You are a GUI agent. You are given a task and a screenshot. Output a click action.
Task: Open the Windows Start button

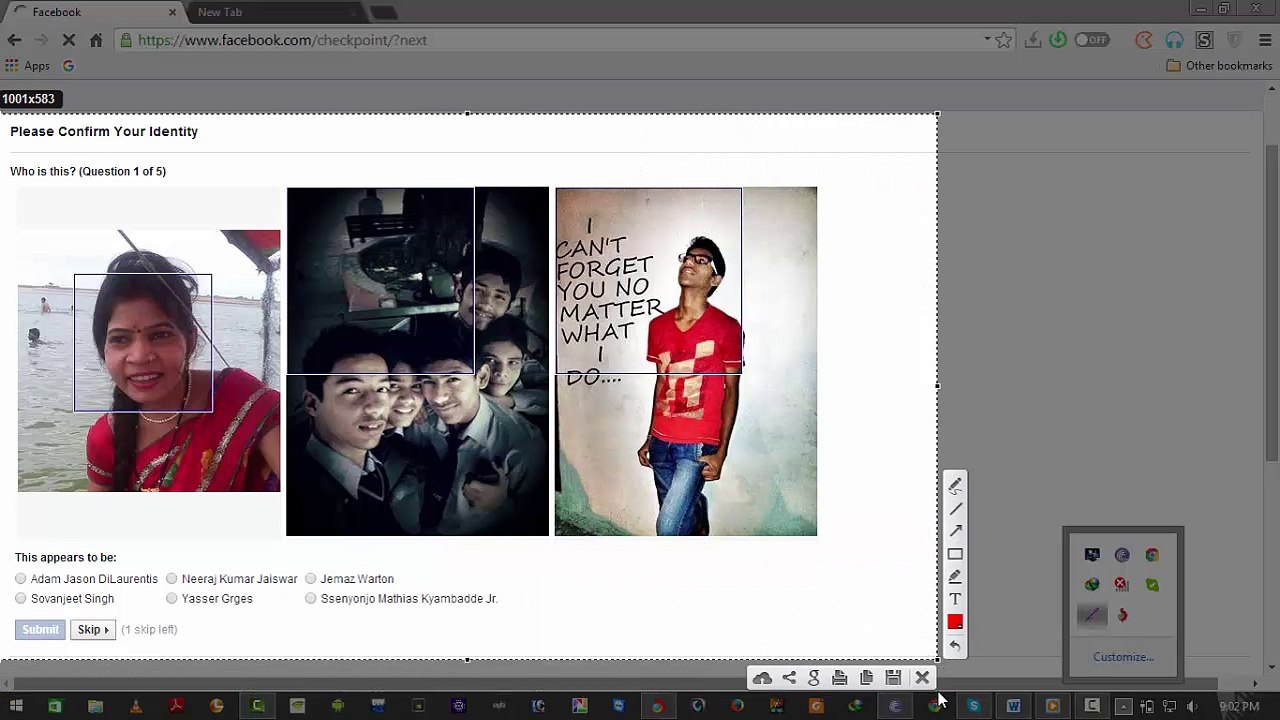point(15,706)
